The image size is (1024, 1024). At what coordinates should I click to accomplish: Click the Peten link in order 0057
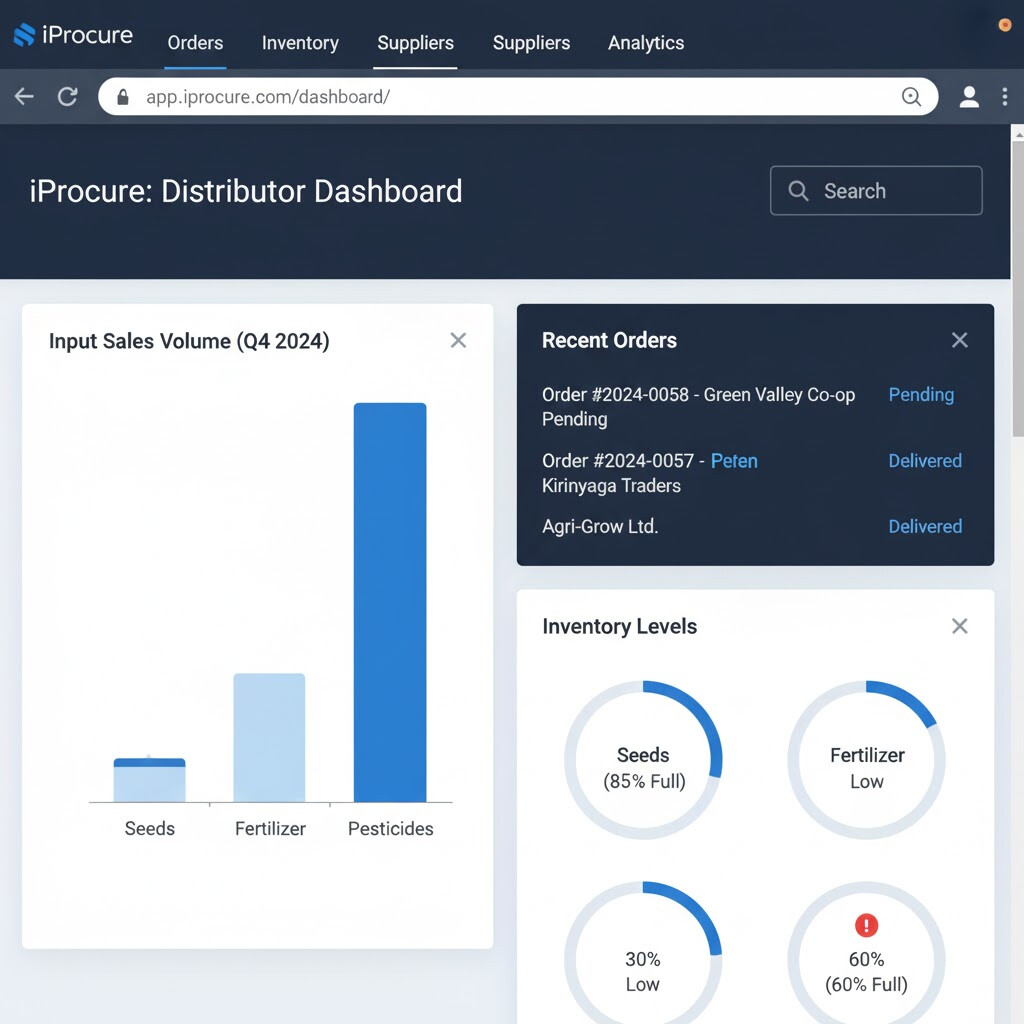click(x=734, y=461)
